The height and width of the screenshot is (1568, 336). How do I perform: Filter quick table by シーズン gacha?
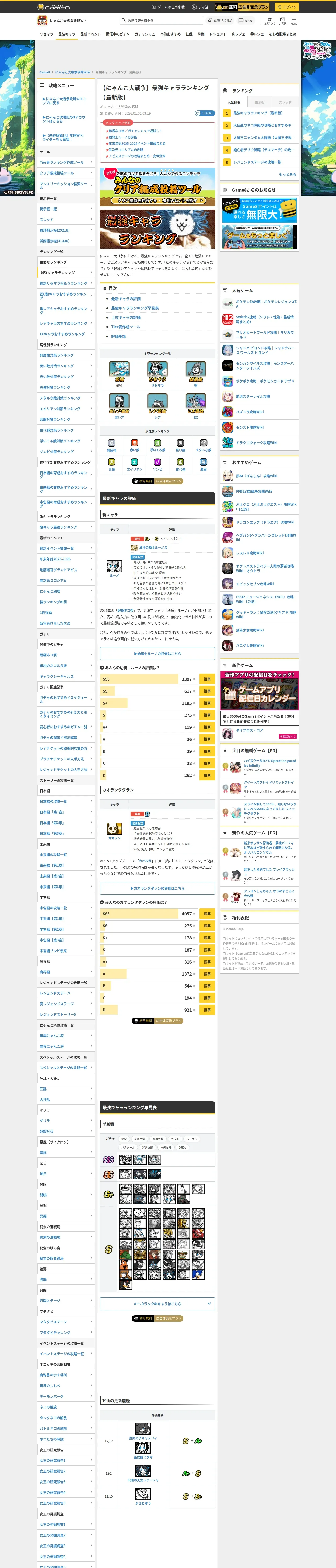pyautogui.click(x=192, y=1139)
